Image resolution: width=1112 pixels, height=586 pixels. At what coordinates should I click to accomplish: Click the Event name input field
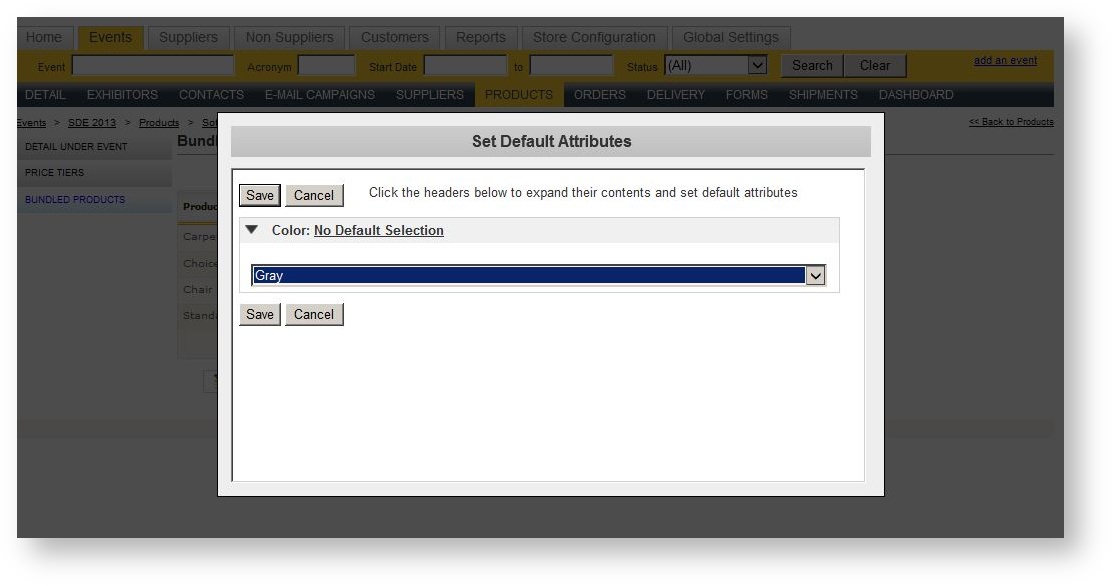153,65
